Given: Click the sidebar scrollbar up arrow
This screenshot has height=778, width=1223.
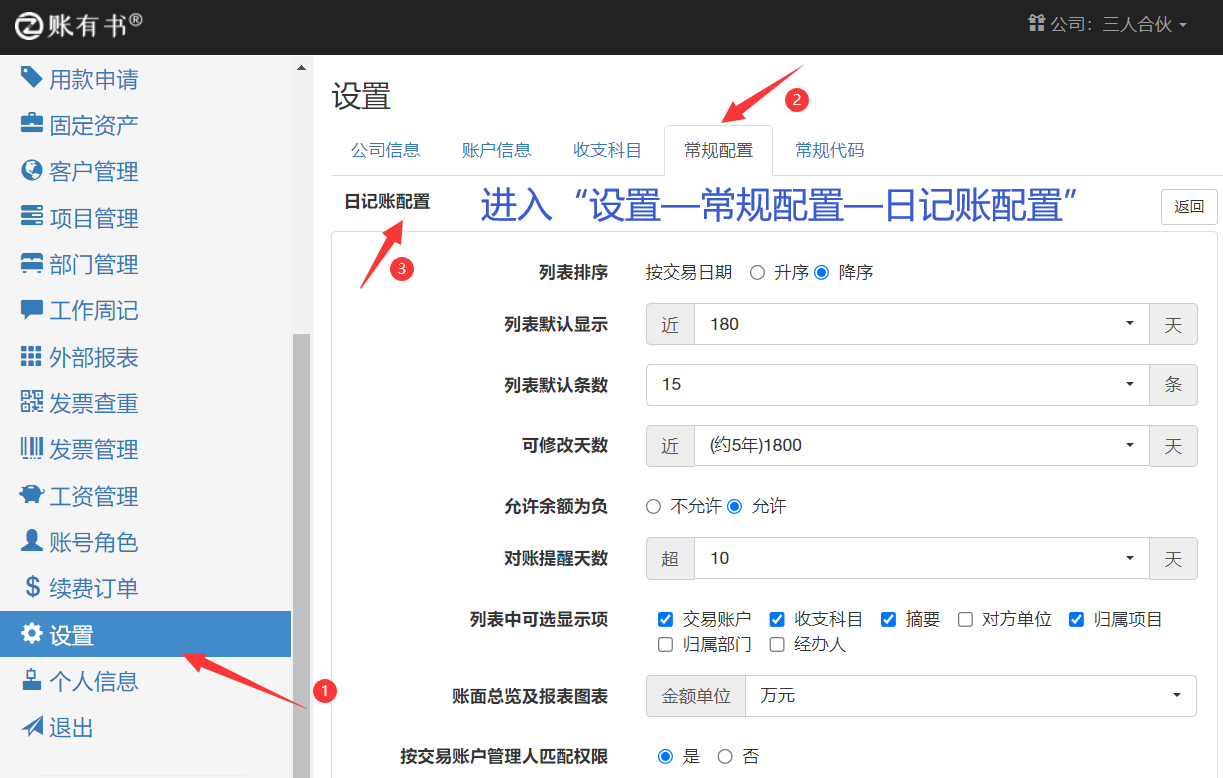Looking at the screenshot, I should point(301,68).
